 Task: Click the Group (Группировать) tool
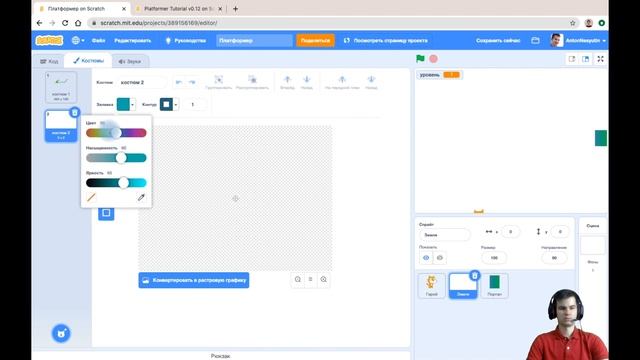[219, 82]
